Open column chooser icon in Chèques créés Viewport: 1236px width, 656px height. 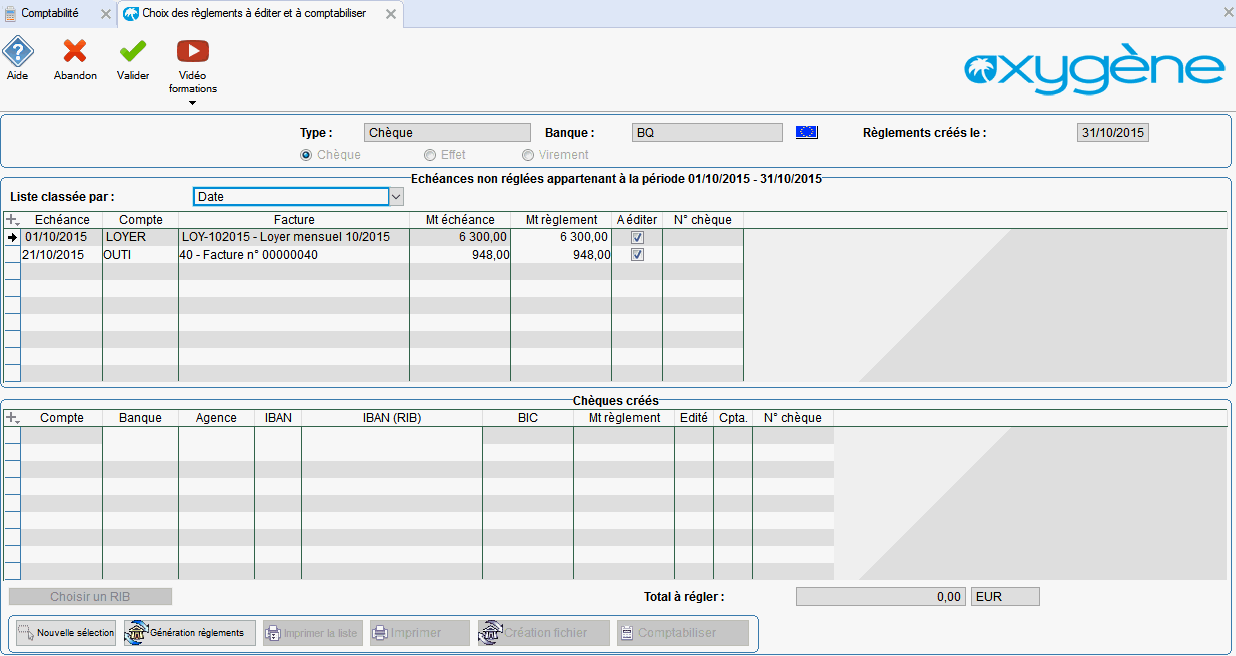pyautogui.click(x=12, y=418)
